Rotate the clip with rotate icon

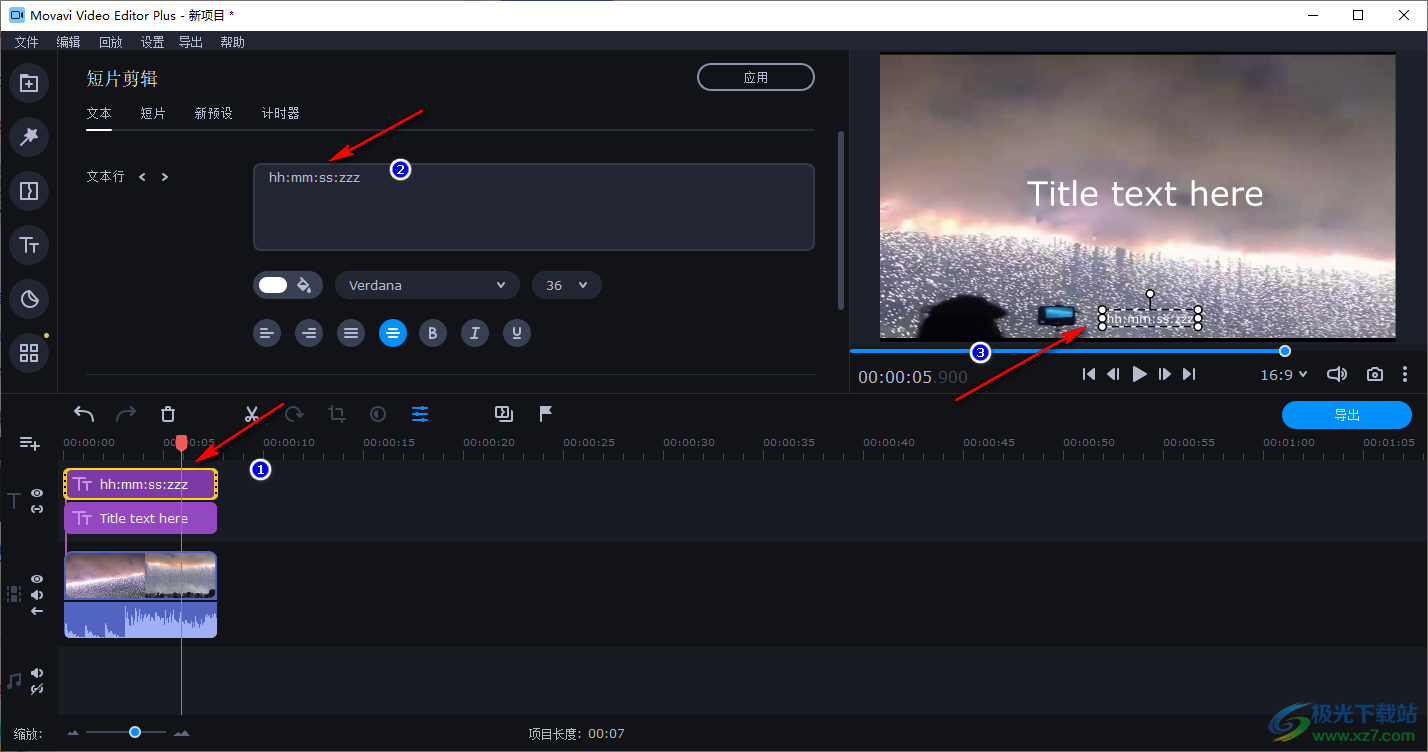coord(294,414)
